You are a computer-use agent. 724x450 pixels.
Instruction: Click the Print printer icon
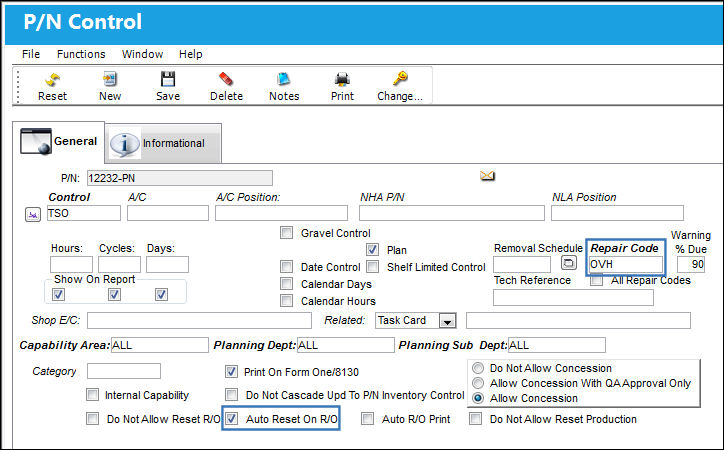tap(342, 79)
